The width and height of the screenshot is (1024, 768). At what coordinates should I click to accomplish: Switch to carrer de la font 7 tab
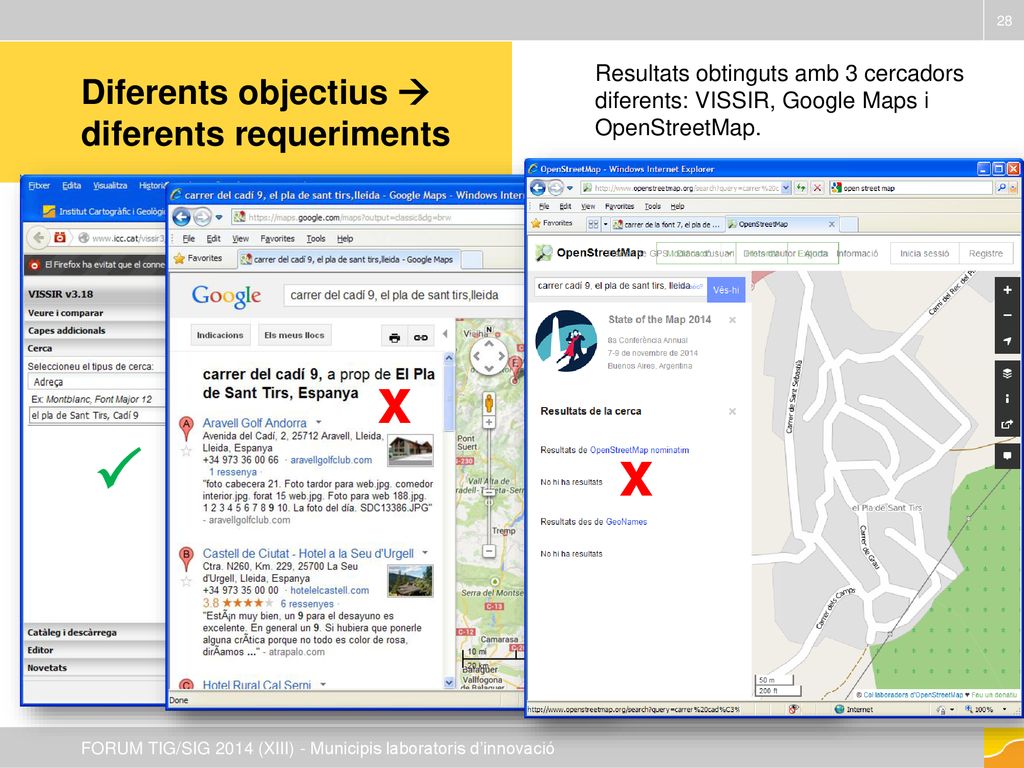(x=667, y=224)
